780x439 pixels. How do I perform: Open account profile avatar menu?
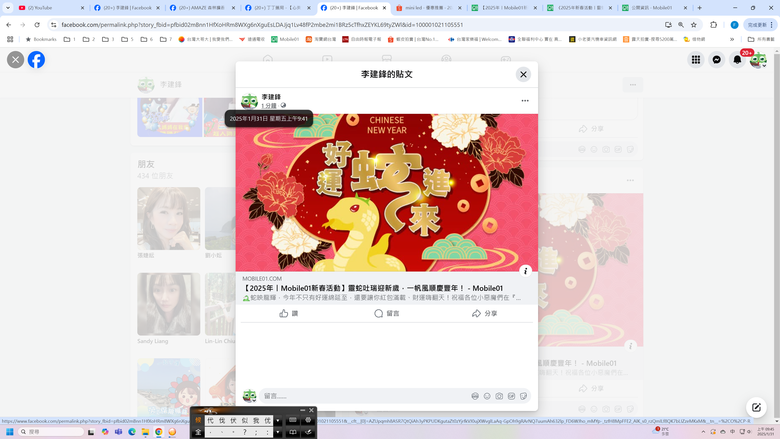pyautogui.click(x=758, y=60)
